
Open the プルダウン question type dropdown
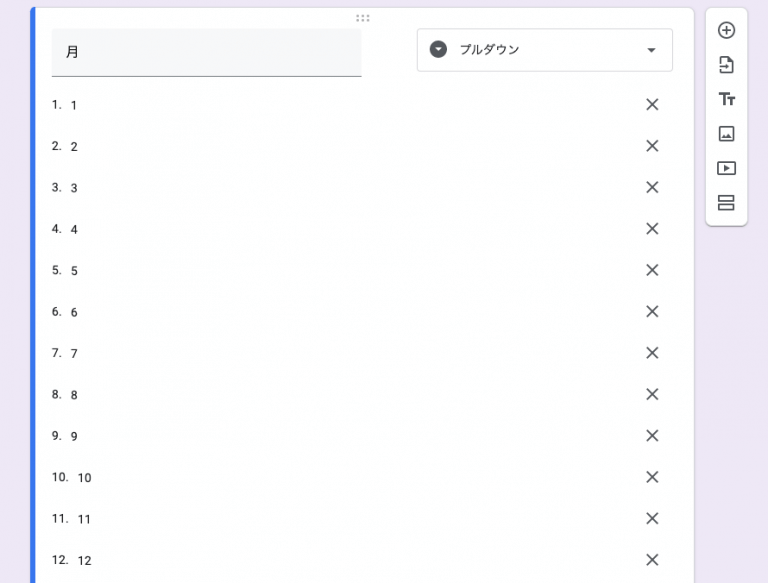(544, 50)
